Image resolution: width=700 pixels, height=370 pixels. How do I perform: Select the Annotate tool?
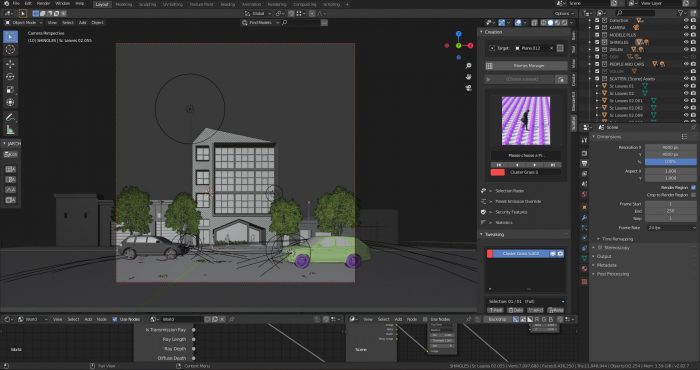pyautogui.click(x=10, y=117)
